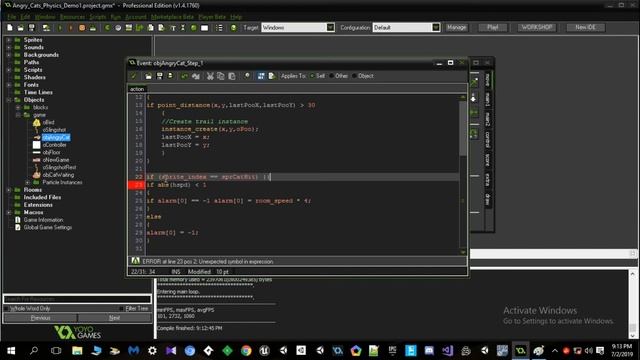
Task: Click the red line 23 error marker
Action: click(x=136, y=185)
